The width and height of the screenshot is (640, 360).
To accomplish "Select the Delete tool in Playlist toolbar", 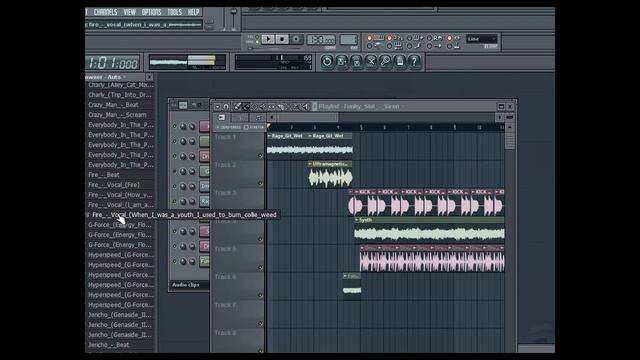I will coord(254,107).
